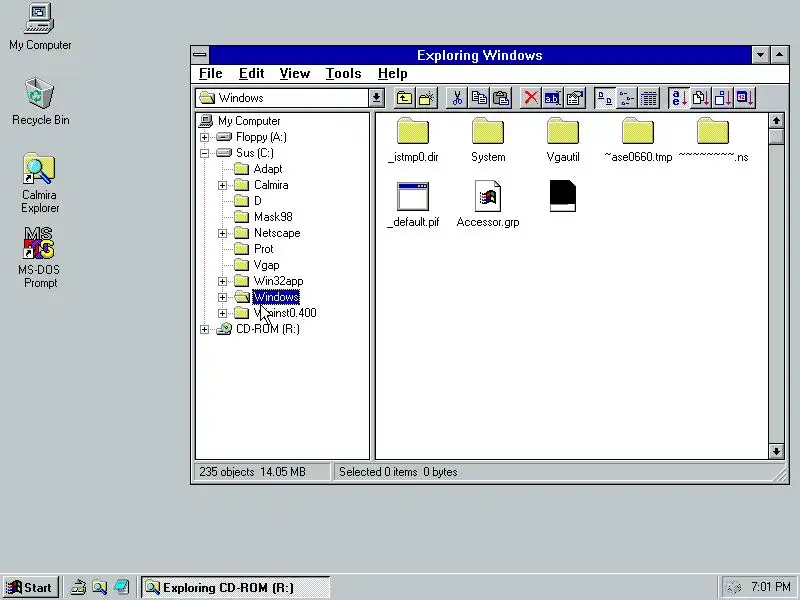Screen dimensions: 800x600
Task: Go up one folder level toolbar icon
Action: [x=404, y=97]
